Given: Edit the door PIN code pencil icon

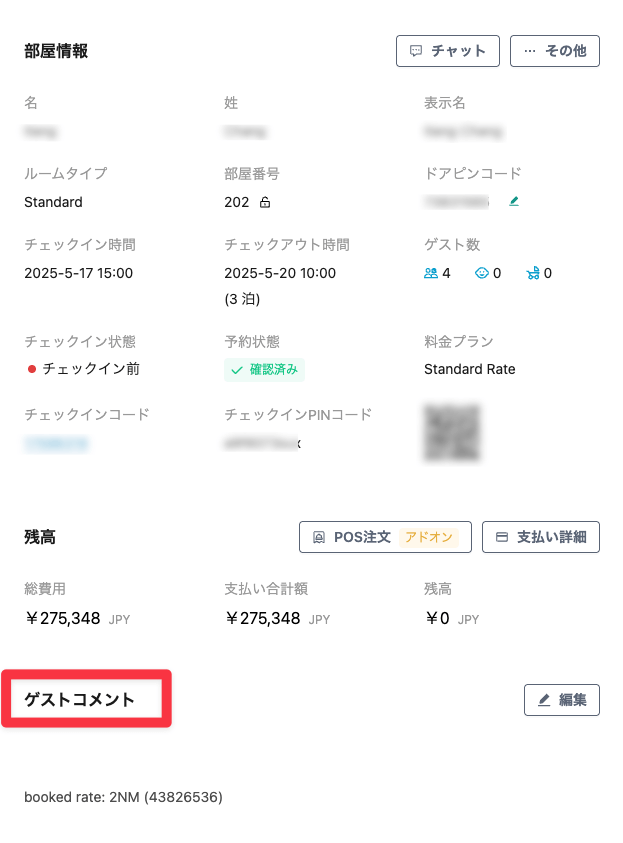Looking at the screenshot, I should (514, 201).
